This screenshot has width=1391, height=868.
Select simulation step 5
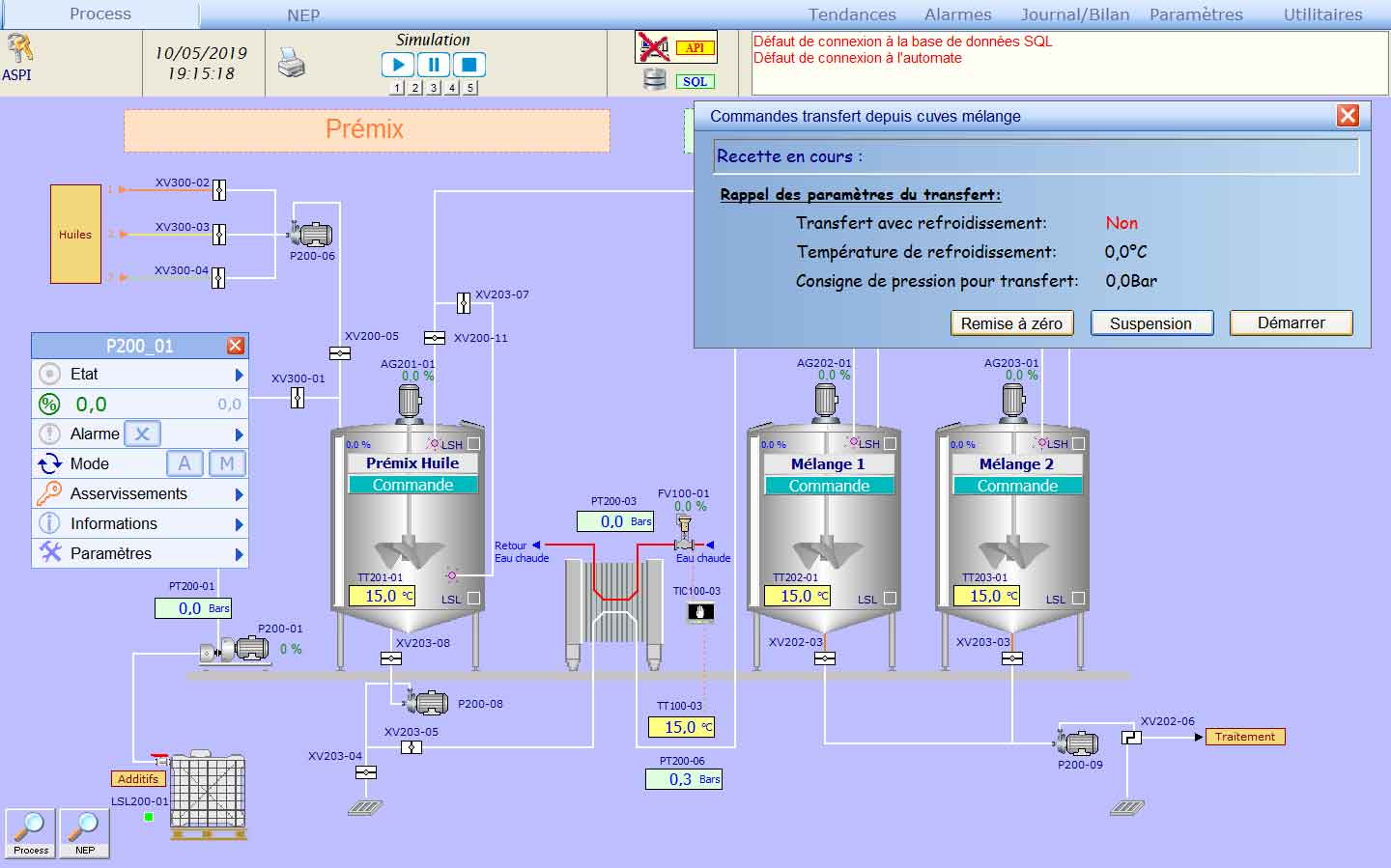pos(470,88)
